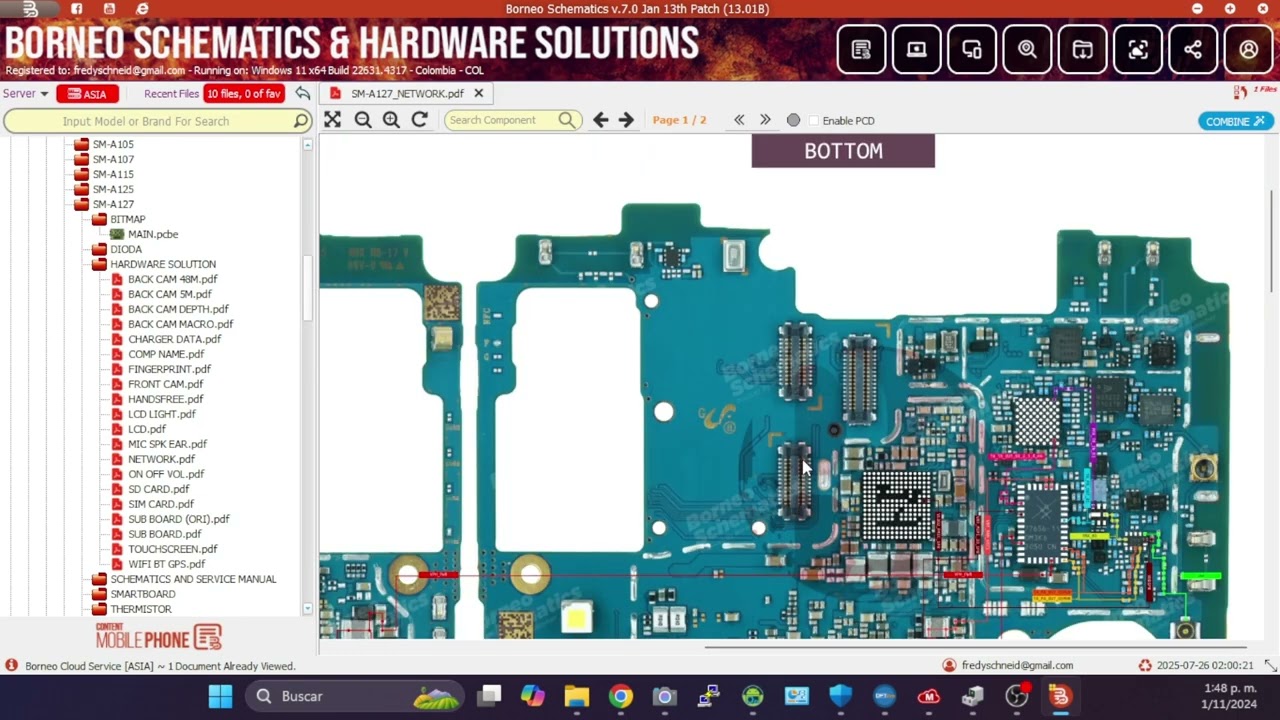The height and width of the screenshot is (720, 1280).
Task: Rotate the schematic view
Action: [x=420, y=120]
